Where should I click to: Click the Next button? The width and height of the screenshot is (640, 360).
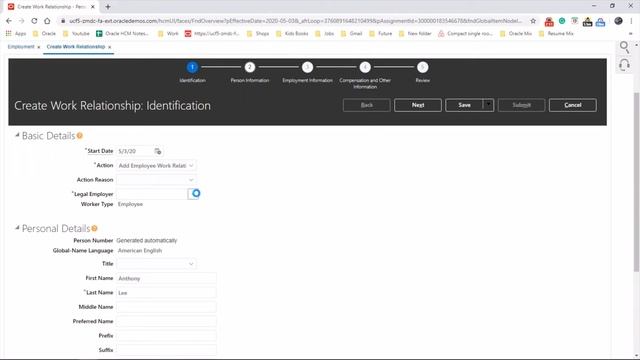418,105
